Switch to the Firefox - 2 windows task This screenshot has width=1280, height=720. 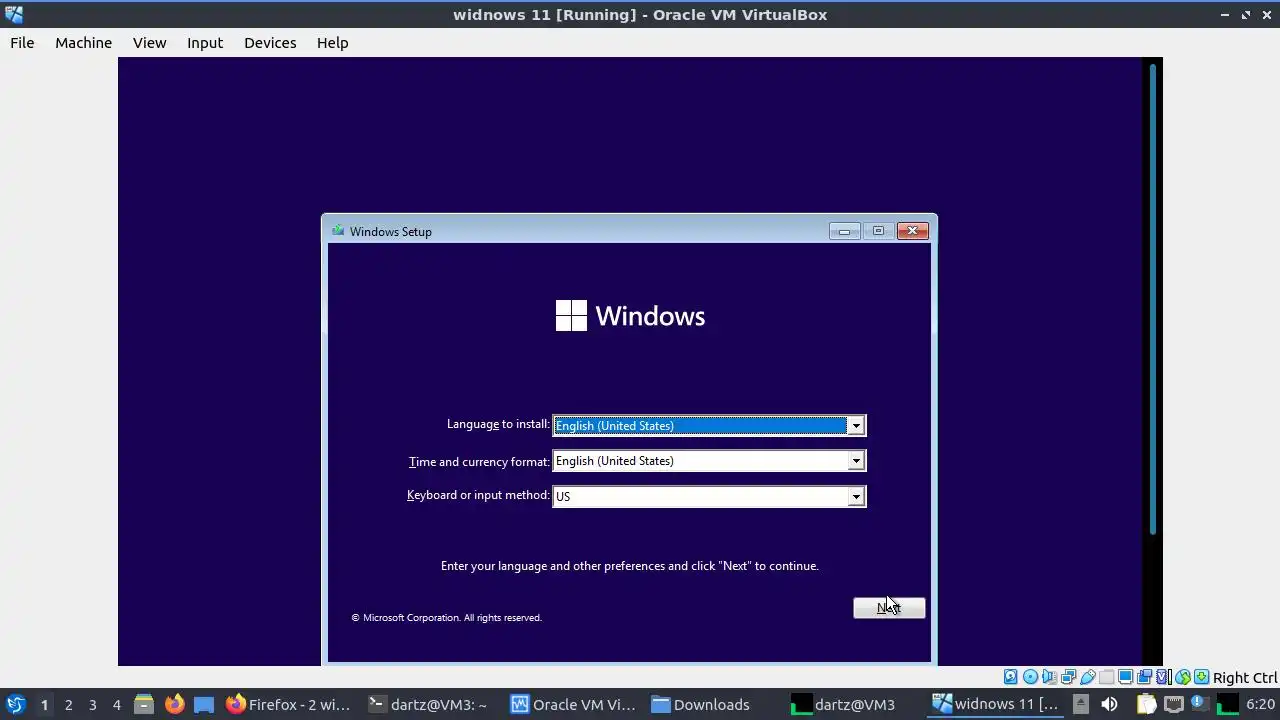tap(289, 704)
